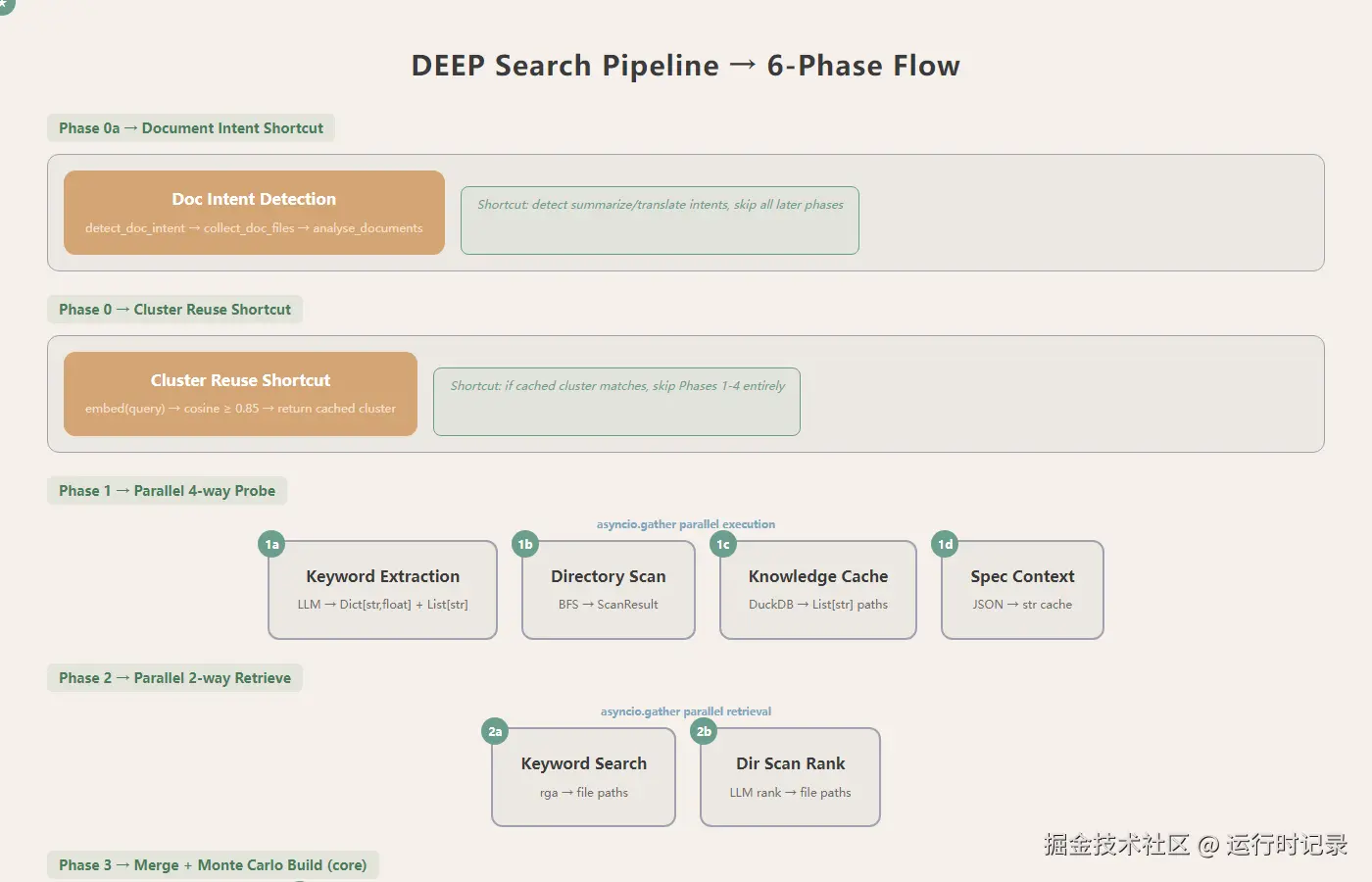
Task: Click the Phase 1 Parallel 4-way Probe label
Action: (167, 491)
